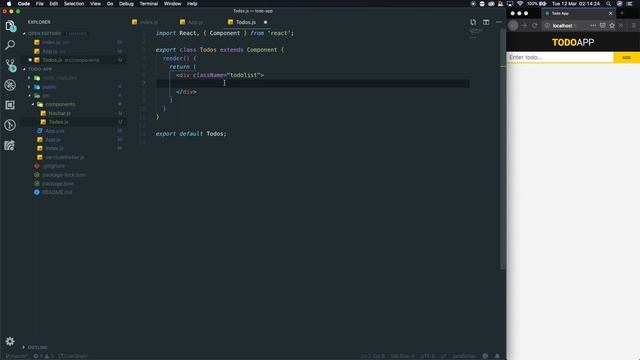
Task: Open the Selection menu
Action: point(74,4)
